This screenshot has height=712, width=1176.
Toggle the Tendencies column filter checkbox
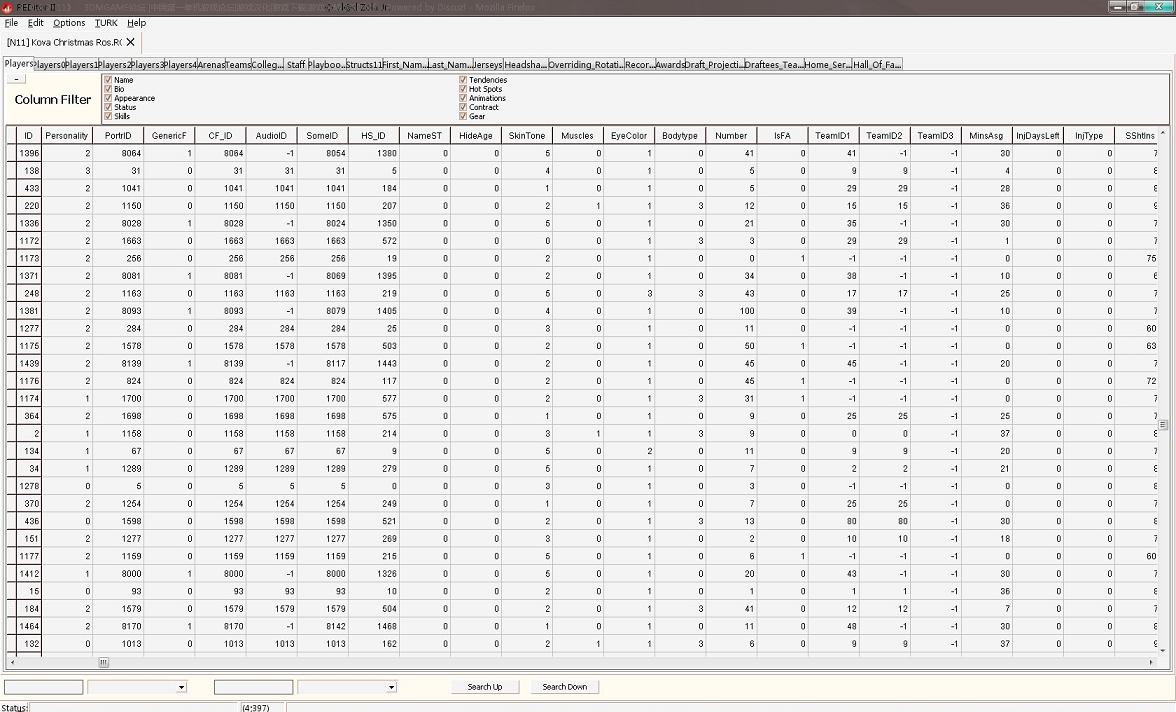(463, 80)
